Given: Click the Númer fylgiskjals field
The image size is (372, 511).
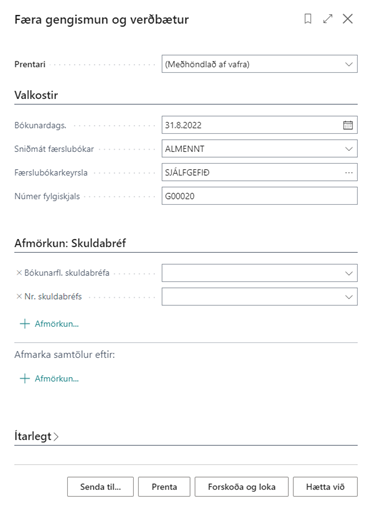Looking at the screenshot, I should (259, 196).
